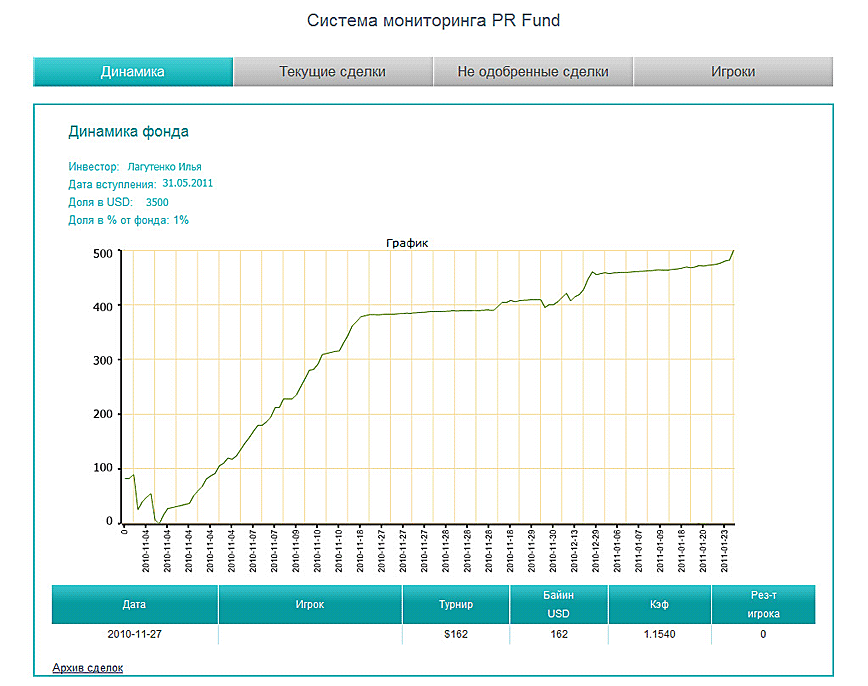Image resolution: width=868 pixels, height=686 pixels.
Task: Click investor name Лагутенко Илья
Action: (x=165, y=167)
